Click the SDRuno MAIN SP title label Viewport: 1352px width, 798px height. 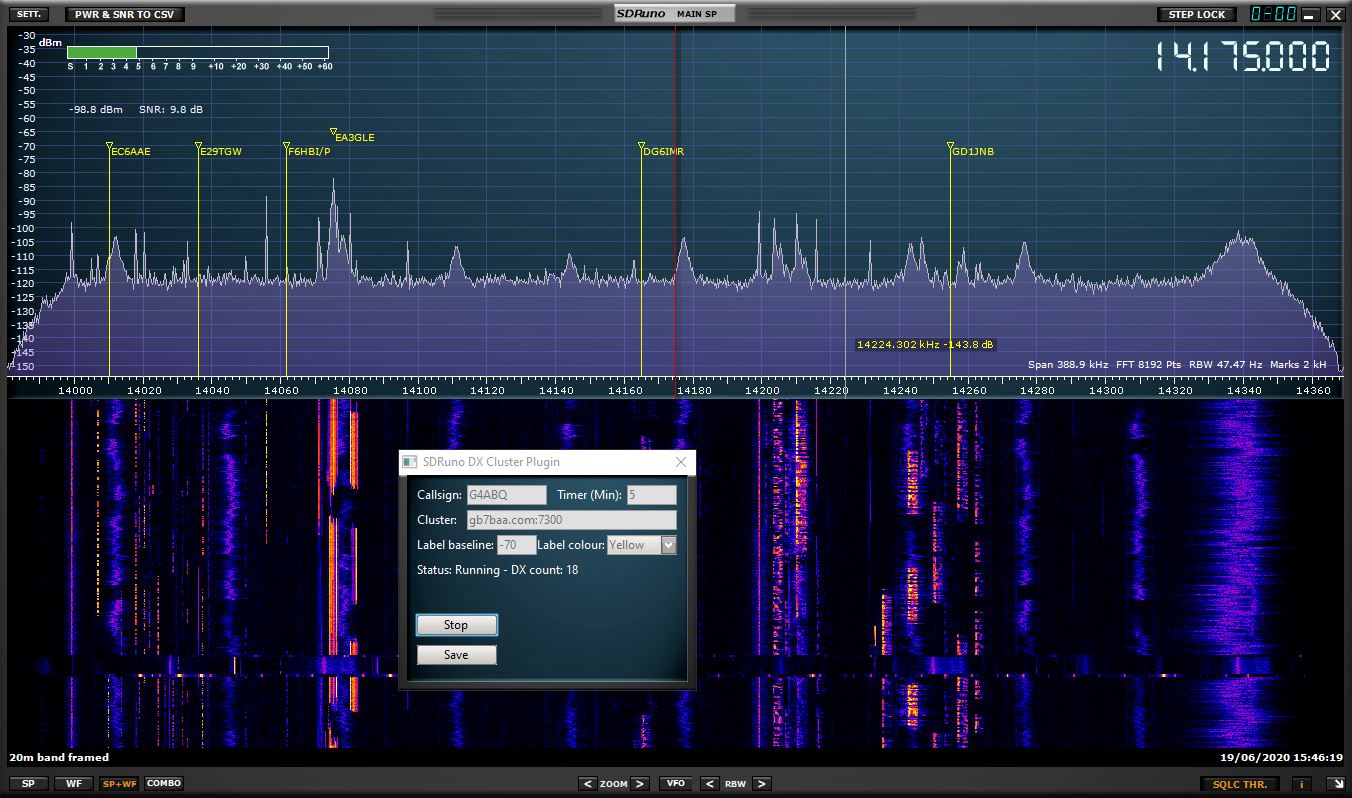pos(674,14)
